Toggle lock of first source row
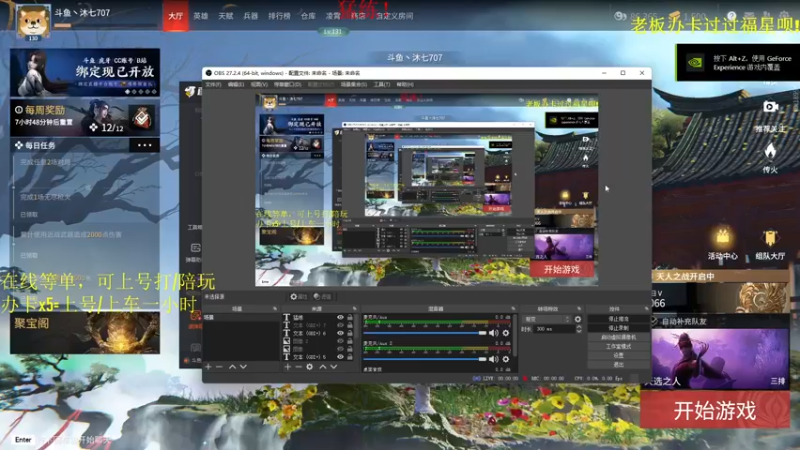 point(350,317)
